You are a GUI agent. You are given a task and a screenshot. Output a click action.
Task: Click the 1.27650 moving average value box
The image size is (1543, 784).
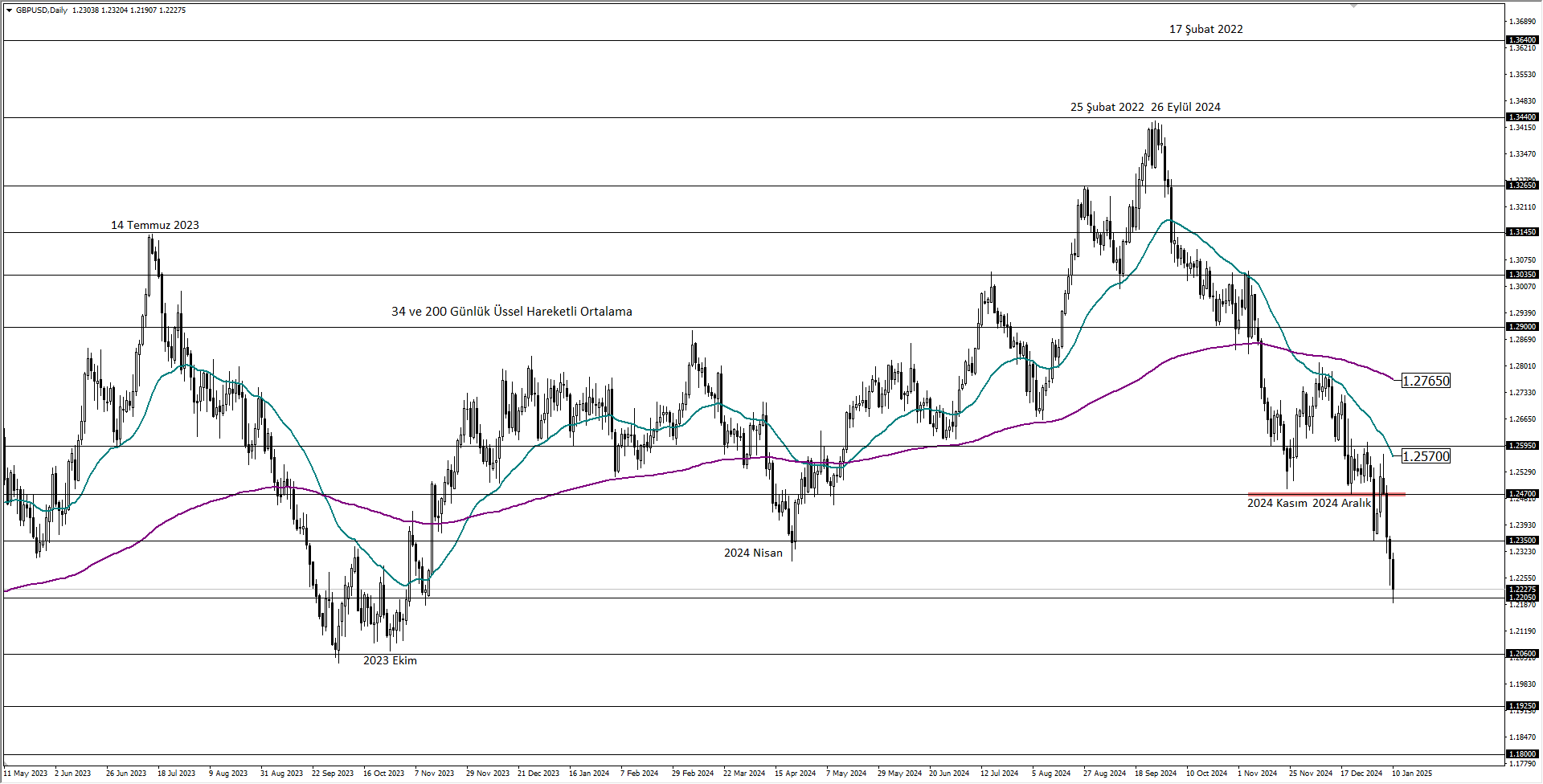(1426, 381)
